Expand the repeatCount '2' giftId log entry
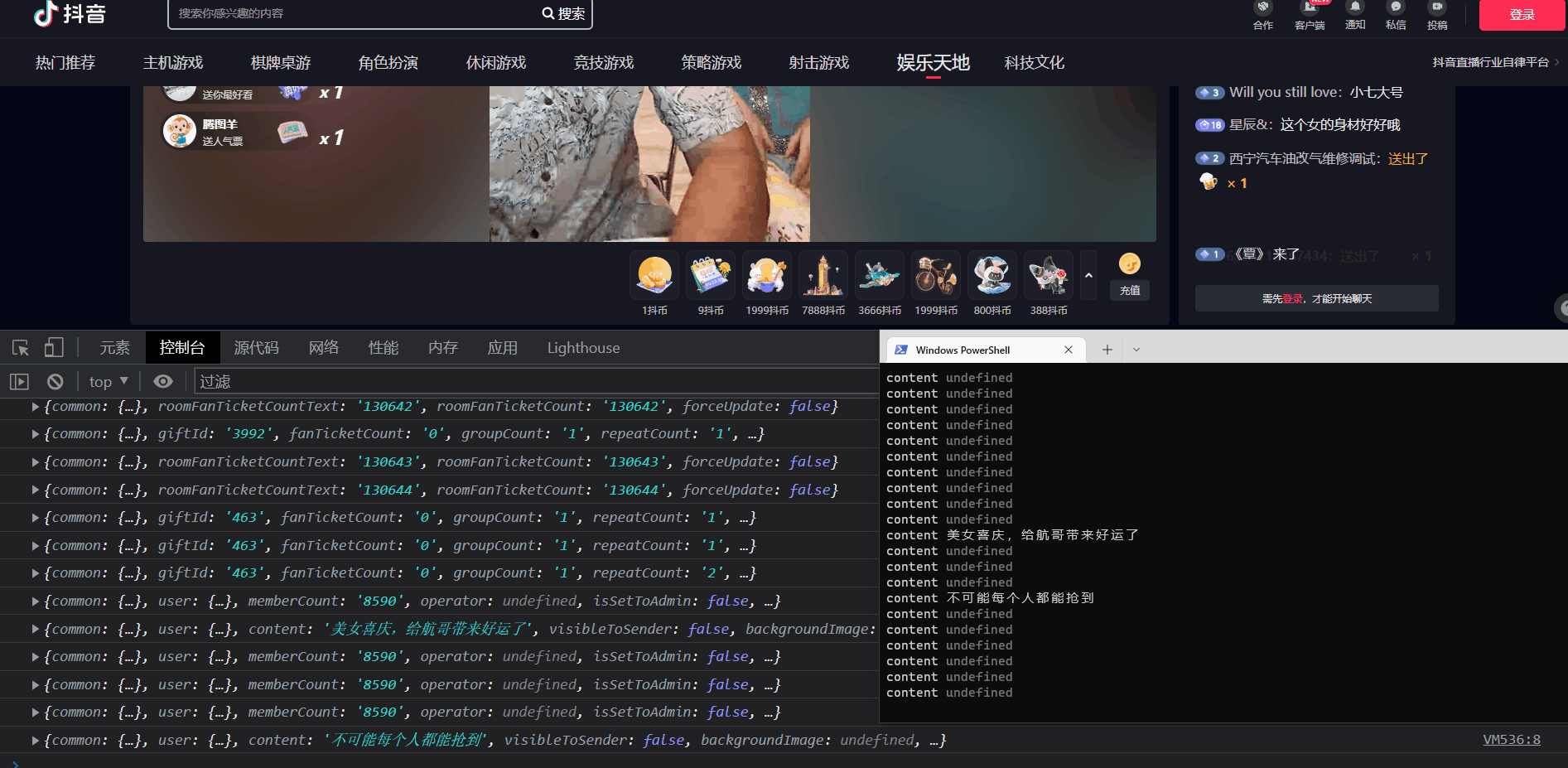This screenshot has height=768, width=1568. point(35,573)
